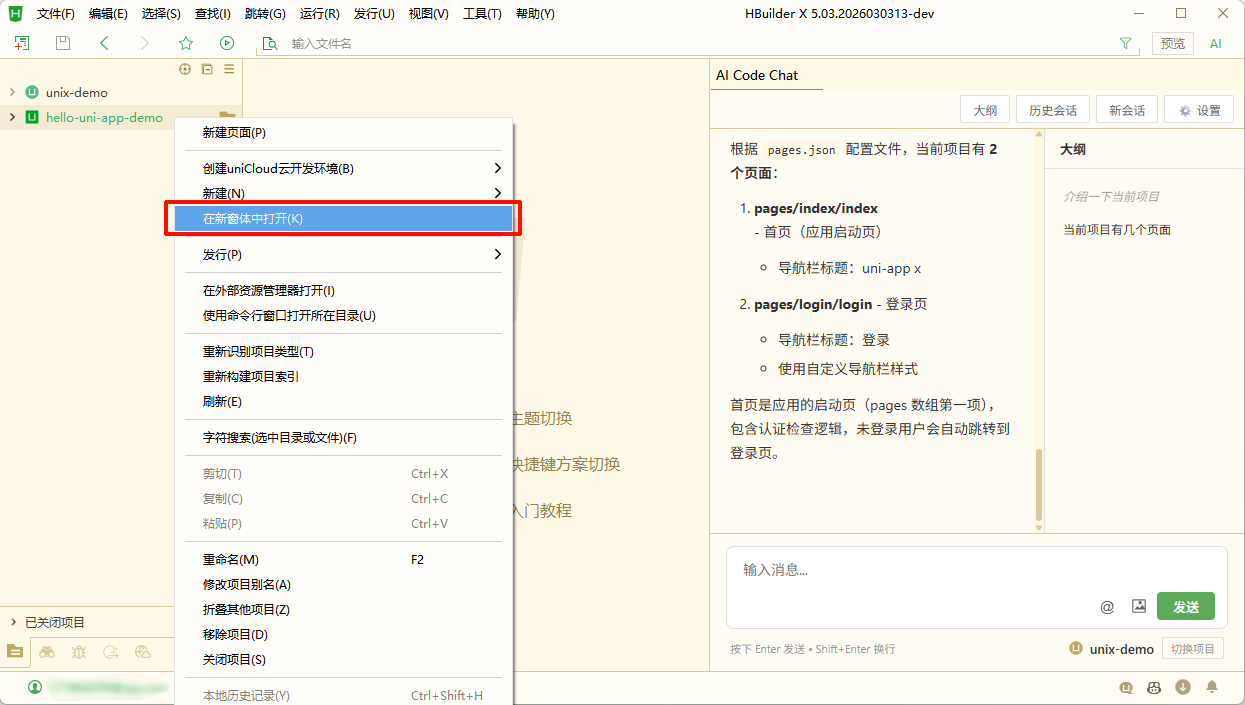1245x705 pixels.
Task: Open the 工具(T) menu in menu bar
Action: click(x=482, y=14)
